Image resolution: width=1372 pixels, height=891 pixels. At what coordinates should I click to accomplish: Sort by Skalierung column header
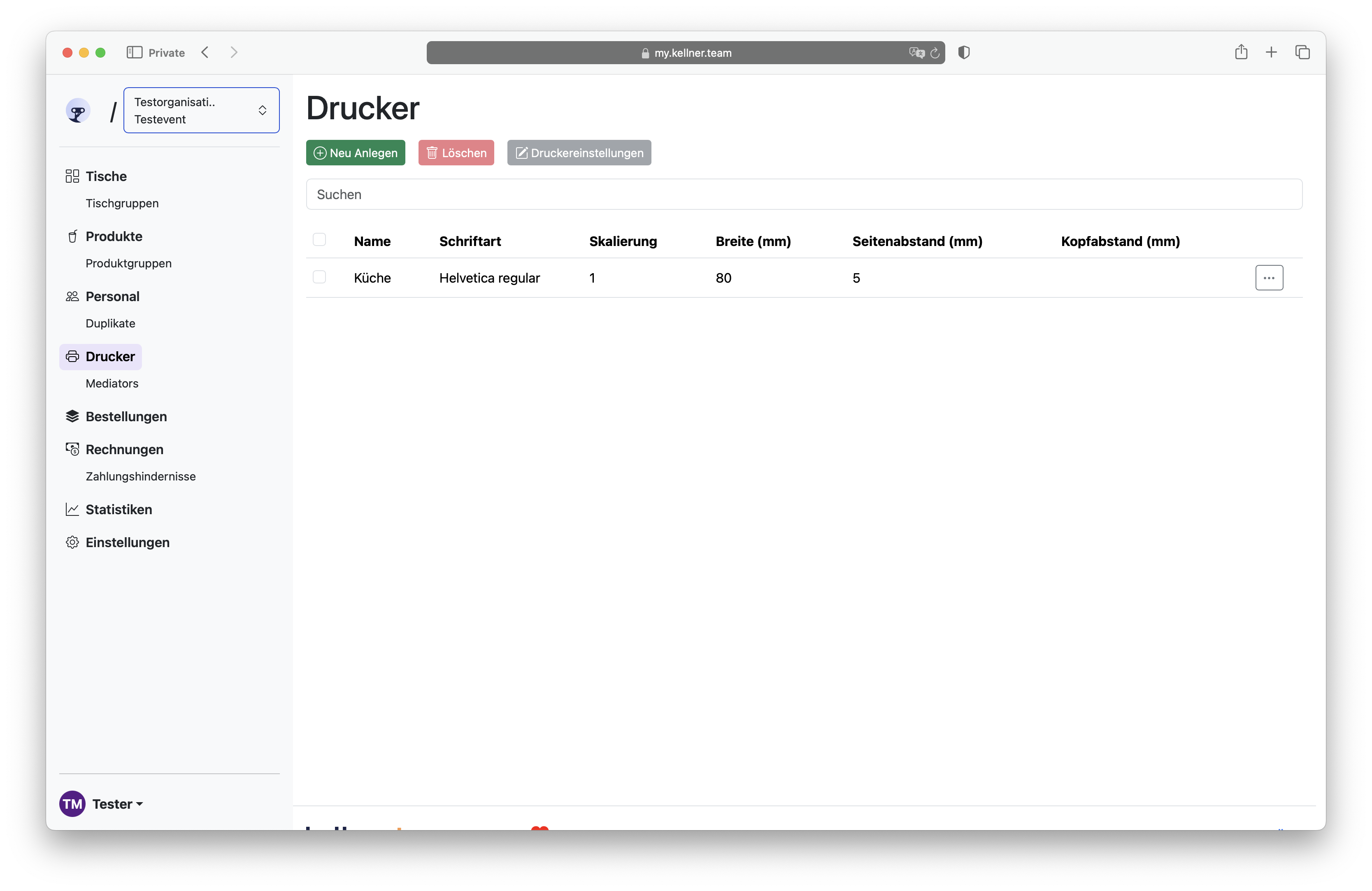[x=623, y=241]
